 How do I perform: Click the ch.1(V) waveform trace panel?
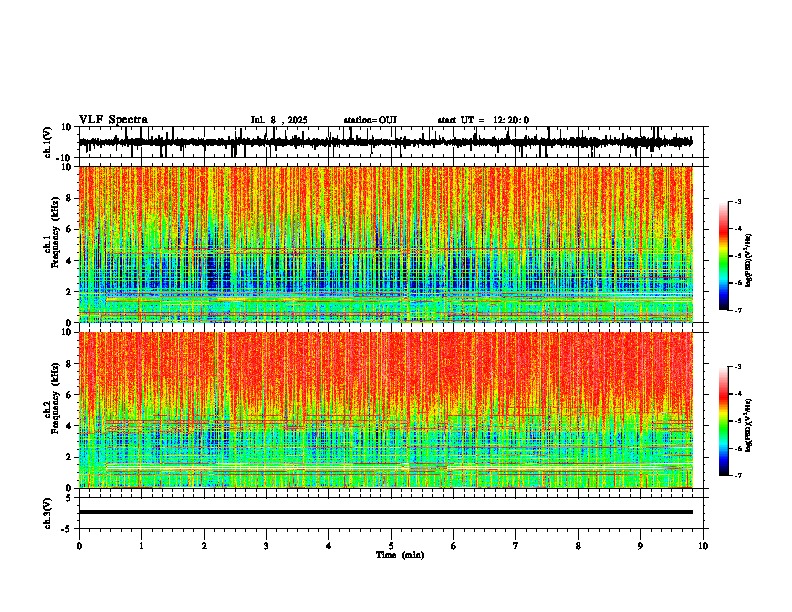point(391,142)
